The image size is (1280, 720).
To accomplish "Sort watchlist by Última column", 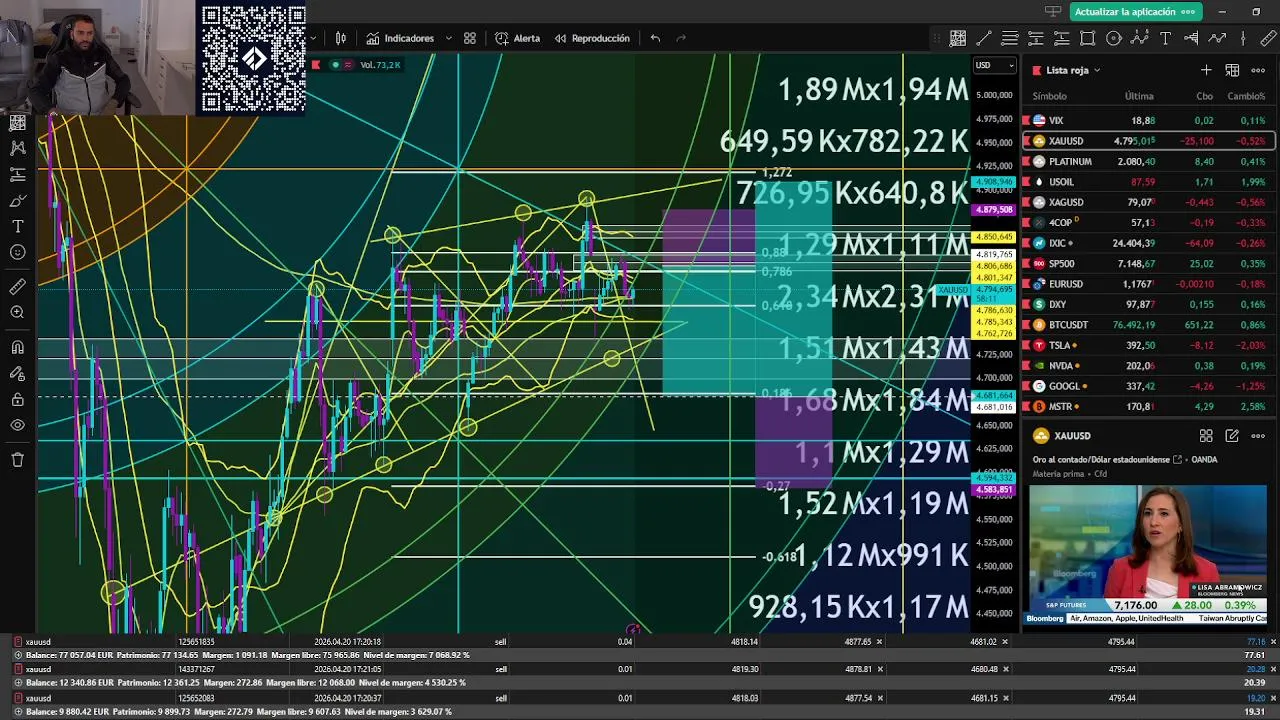I will (x=1139, y=96).
